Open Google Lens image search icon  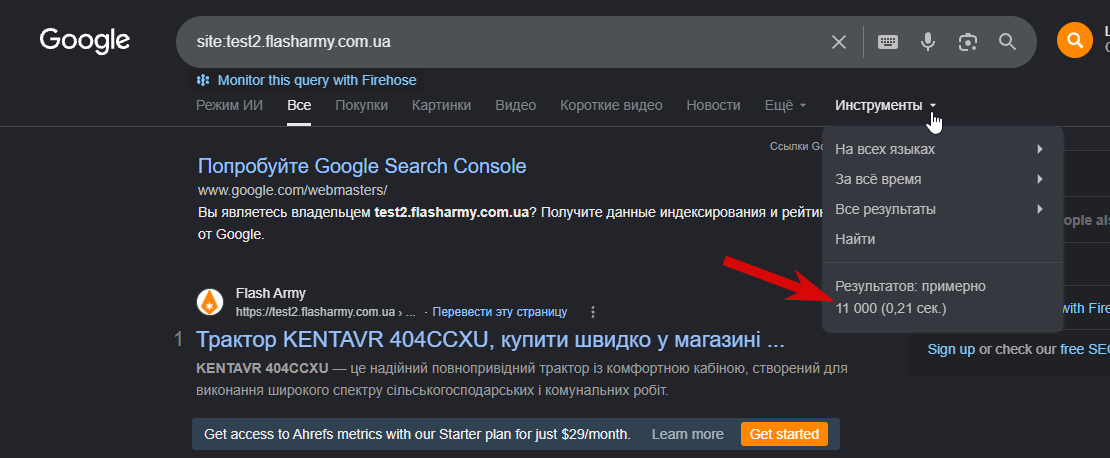968,42
